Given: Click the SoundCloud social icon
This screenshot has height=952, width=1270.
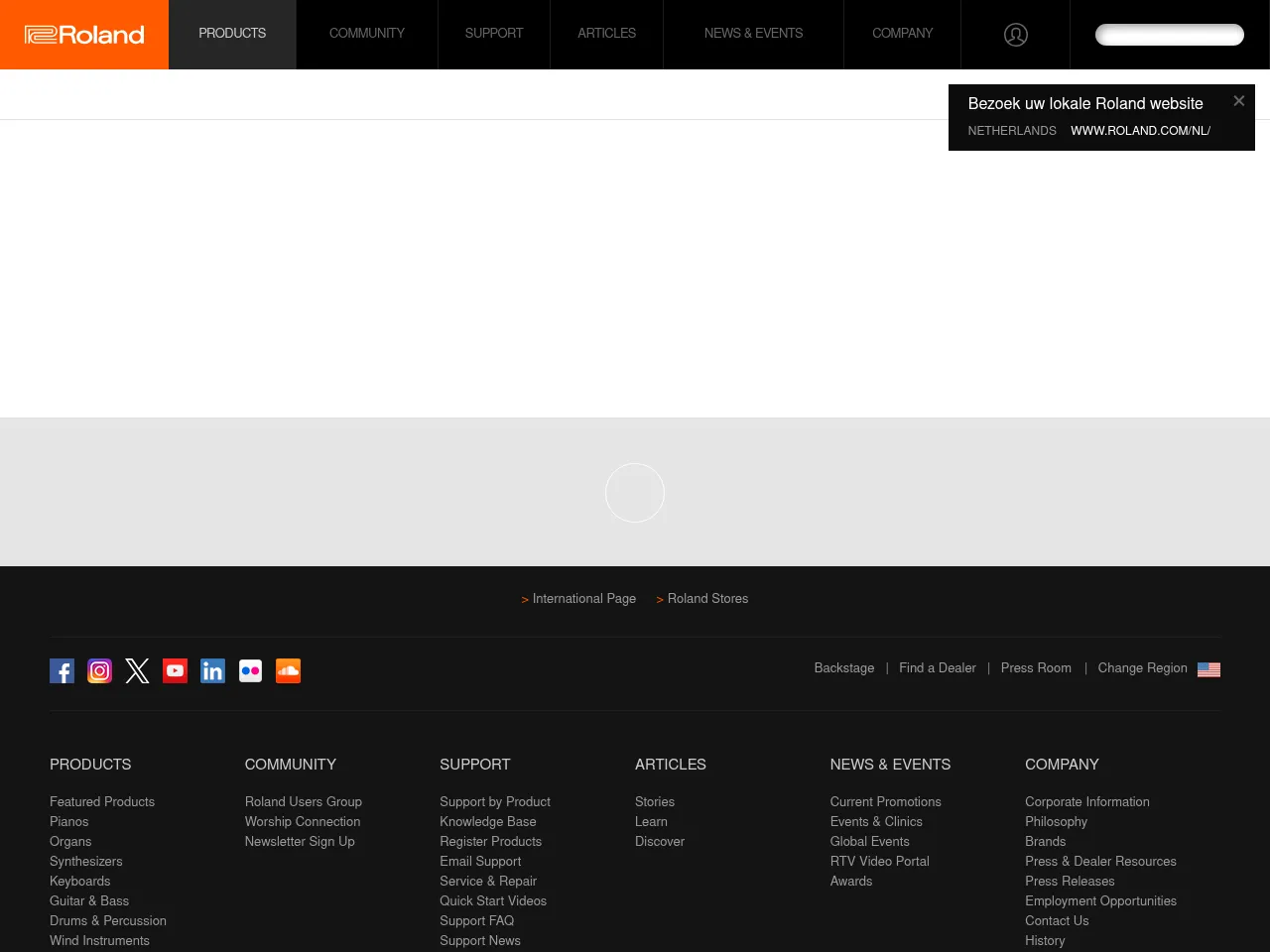Looking at the screenshot, I should [288, 671].
